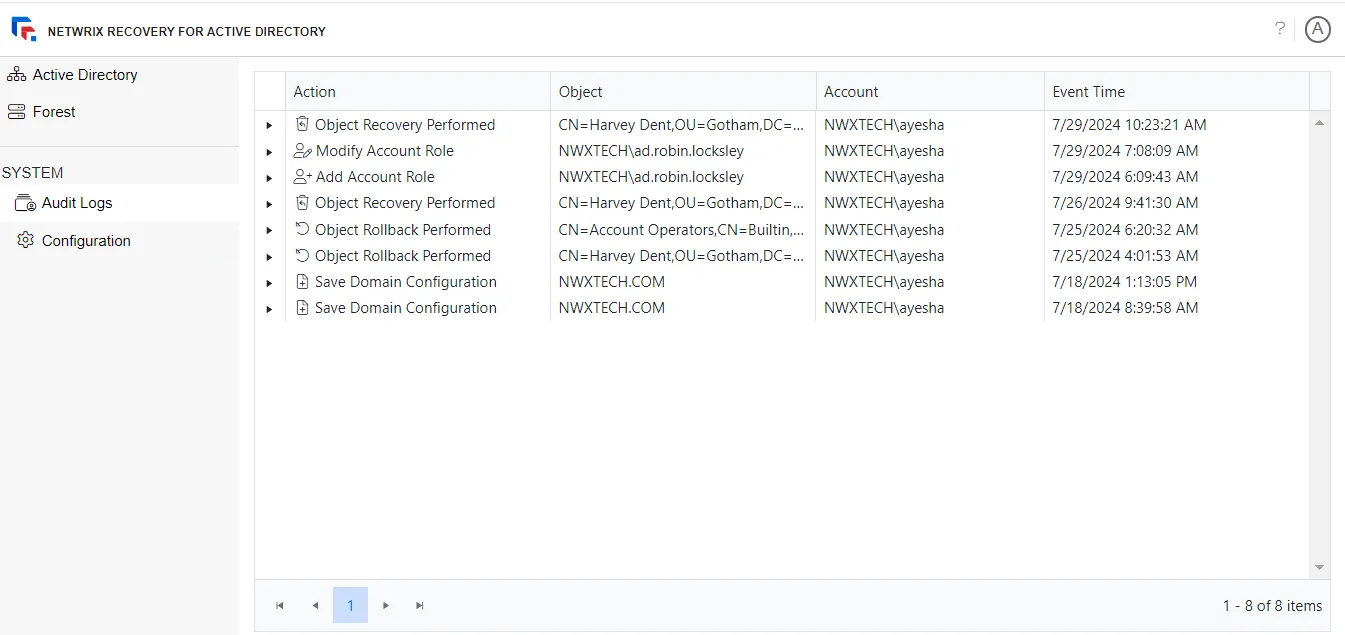Expand the 7/18/2024 1:13:05 PM row

269,283
